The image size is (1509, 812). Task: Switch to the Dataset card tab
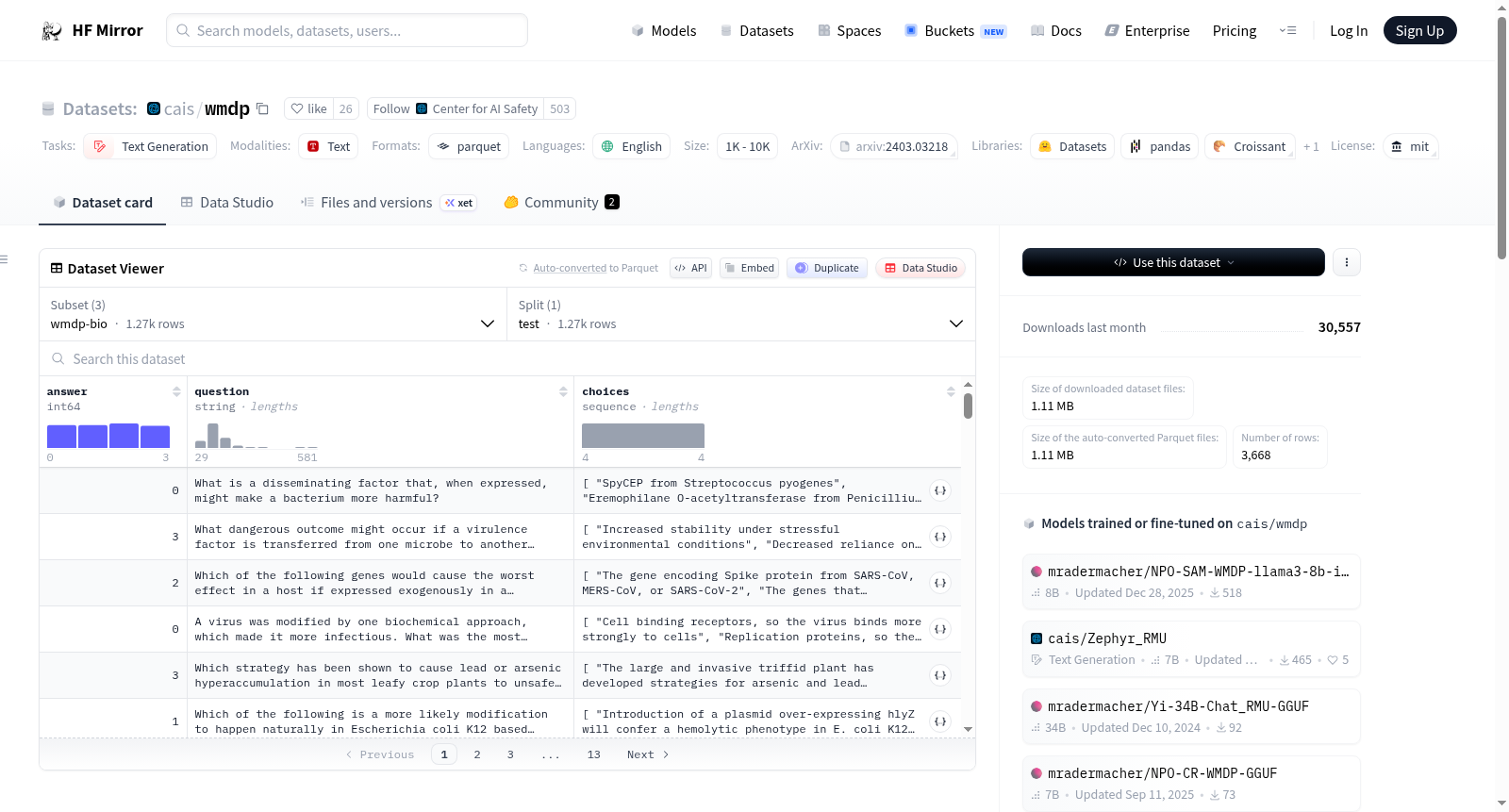coord(103,203)
